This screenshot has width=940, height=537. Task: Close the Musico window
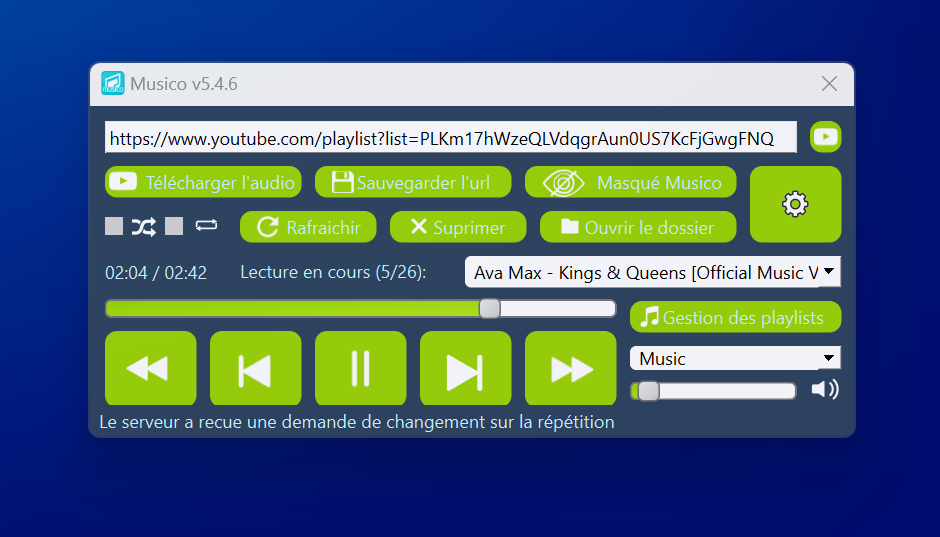click(x=829, y=84)
